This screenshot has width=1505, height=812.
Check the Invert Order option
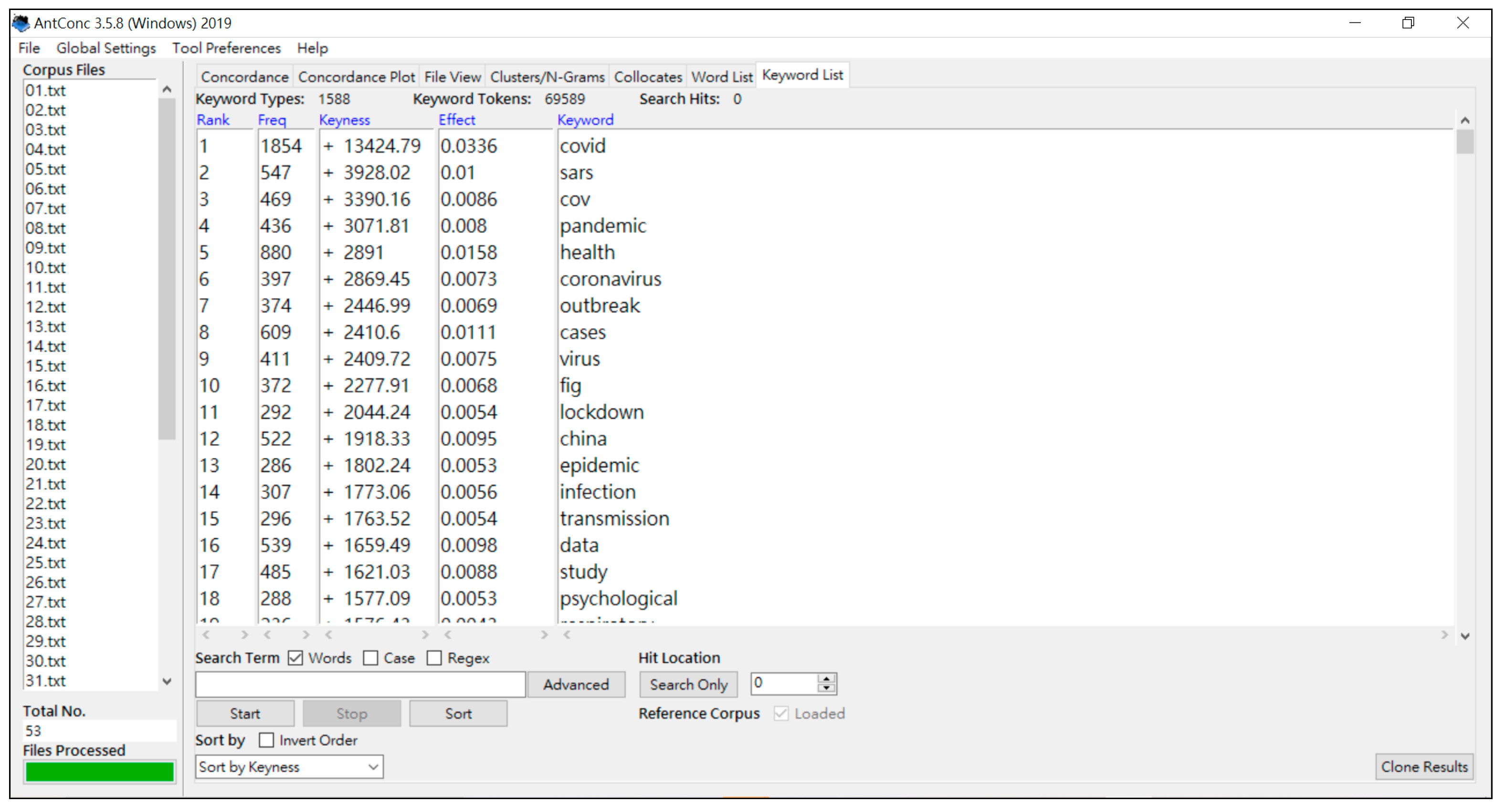pos(266,741)
